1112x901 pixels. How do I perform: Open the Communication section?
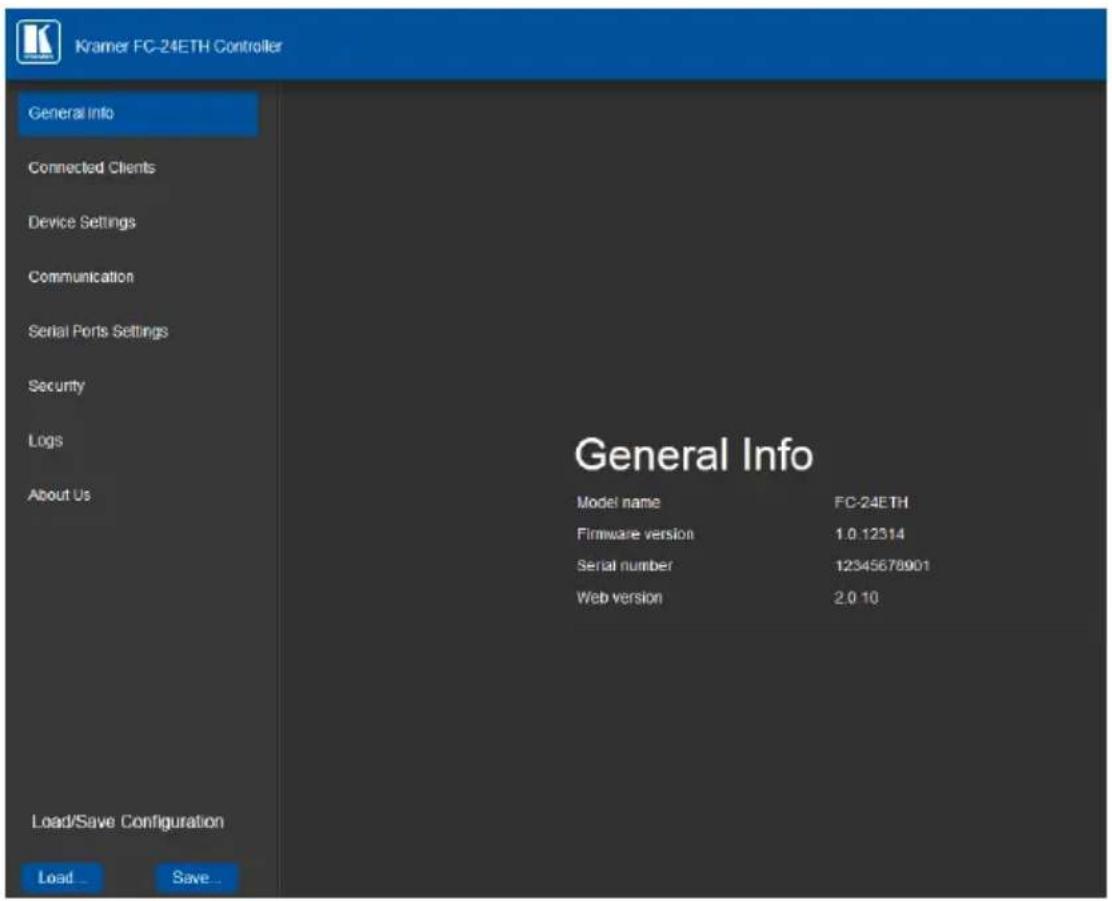pos(81,277)
